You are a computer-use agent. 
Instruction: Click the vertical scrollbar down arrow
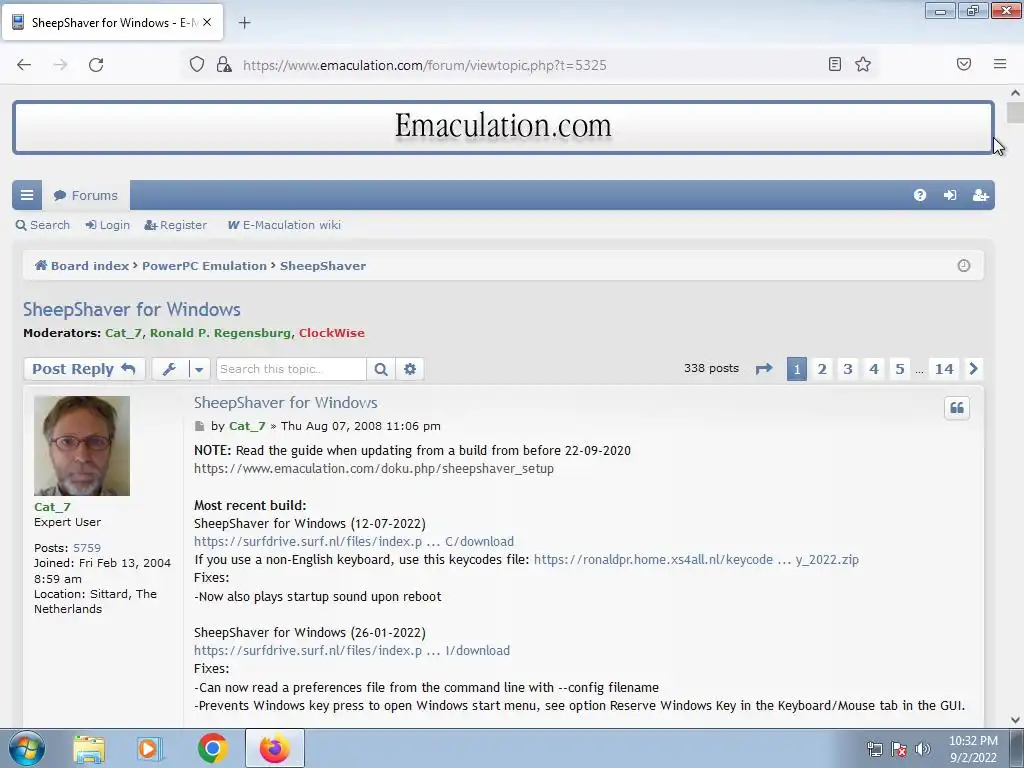pyautogui.click(x=1015, y=720)
